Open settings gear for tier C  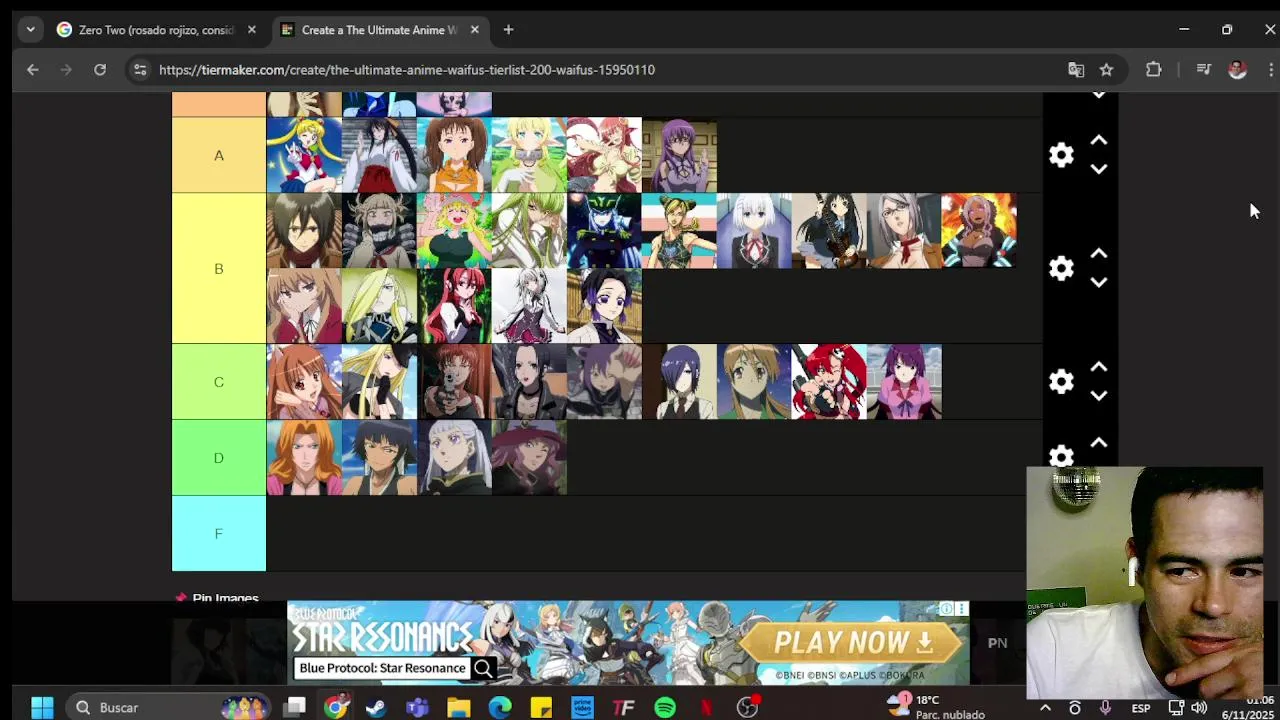pyautogui.click(x=1061, y=381)
